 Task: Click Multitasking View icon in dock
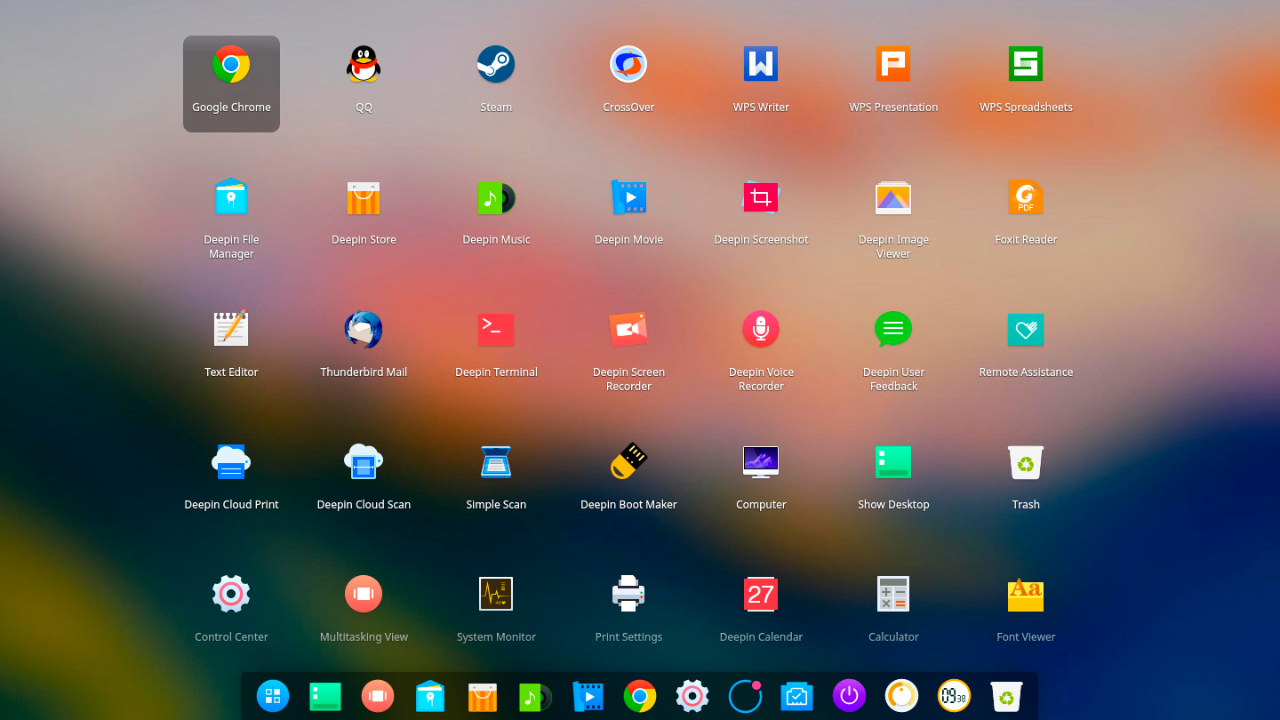tap(378, 696)
